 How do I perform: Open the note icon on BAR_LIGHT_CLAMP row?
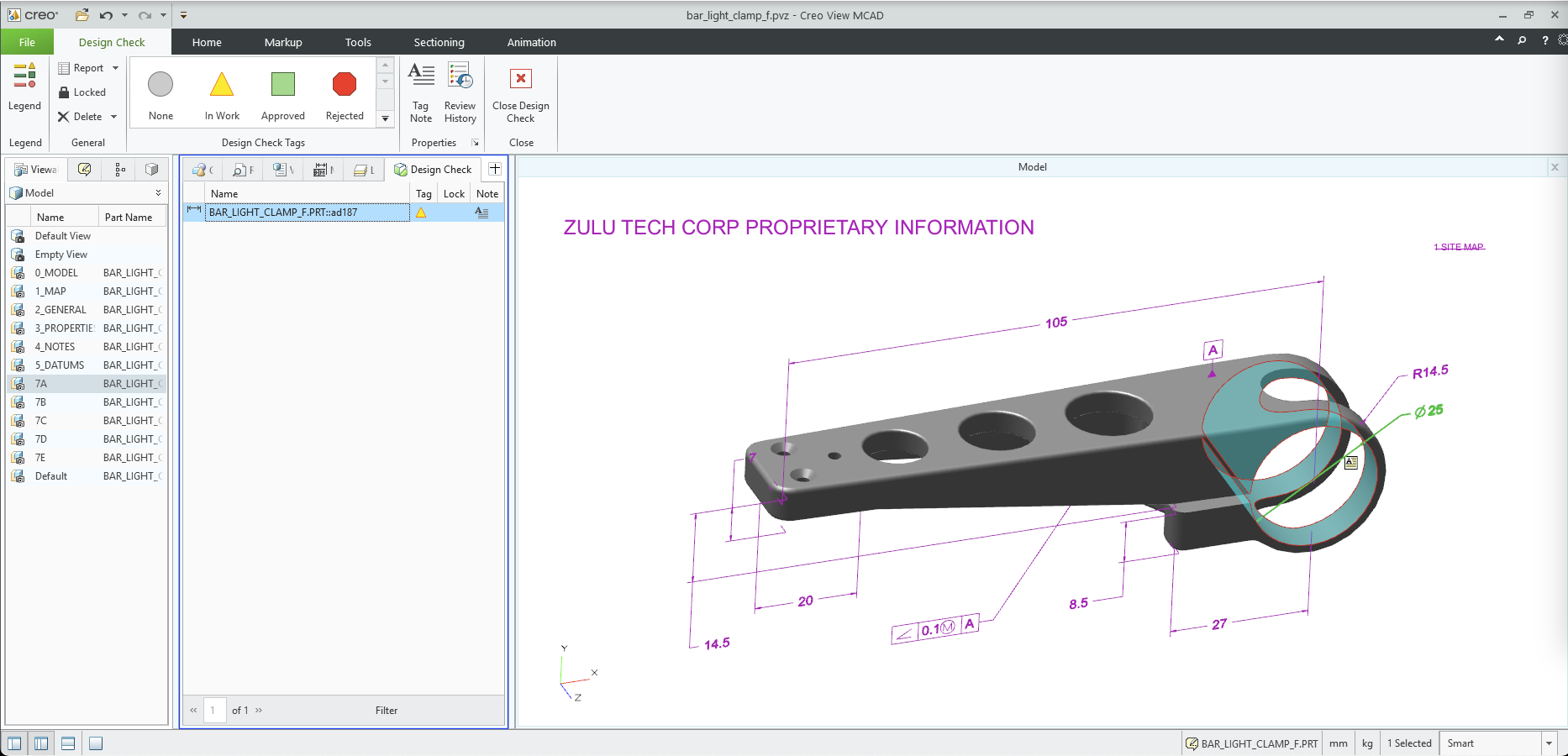coord(481,213)
